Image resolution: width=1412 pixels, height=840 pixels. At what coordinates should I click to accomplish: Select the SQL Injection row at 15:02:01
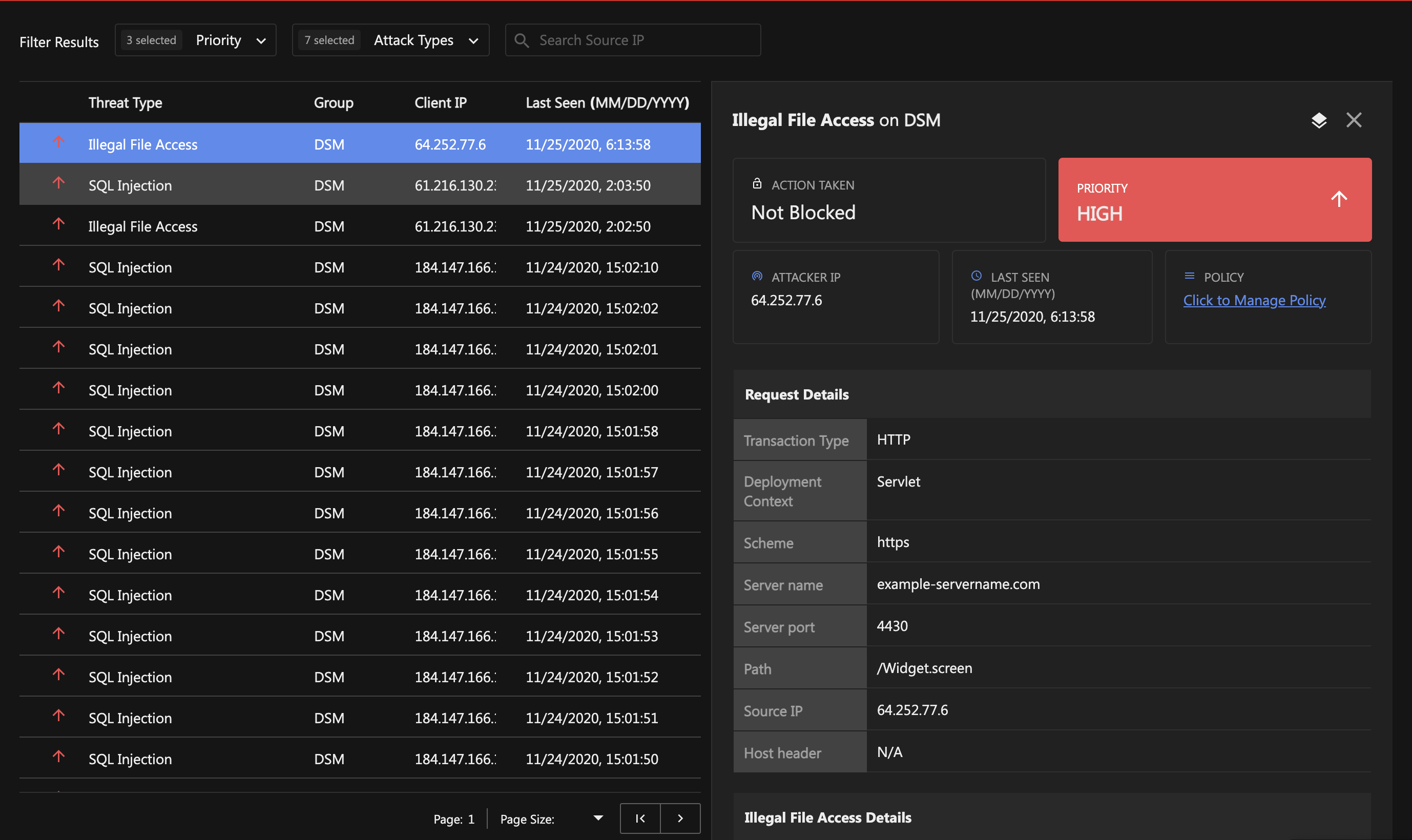[360, 349]
